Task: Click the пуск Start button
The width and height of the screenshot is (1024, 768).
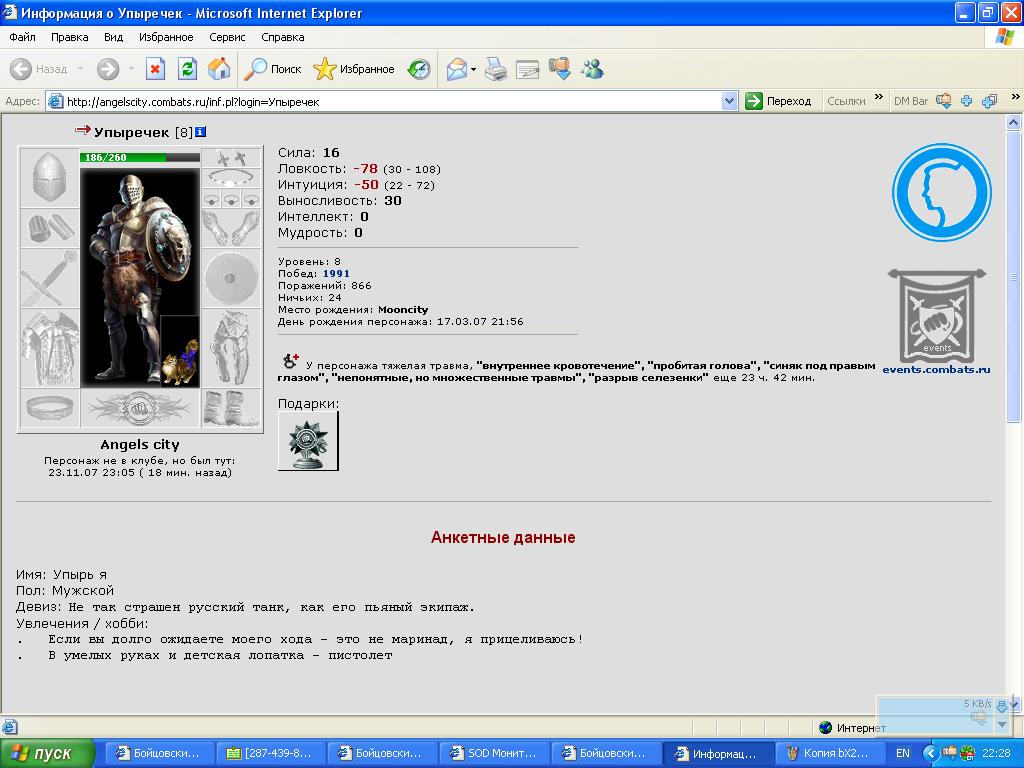Action: click(46, 753)
